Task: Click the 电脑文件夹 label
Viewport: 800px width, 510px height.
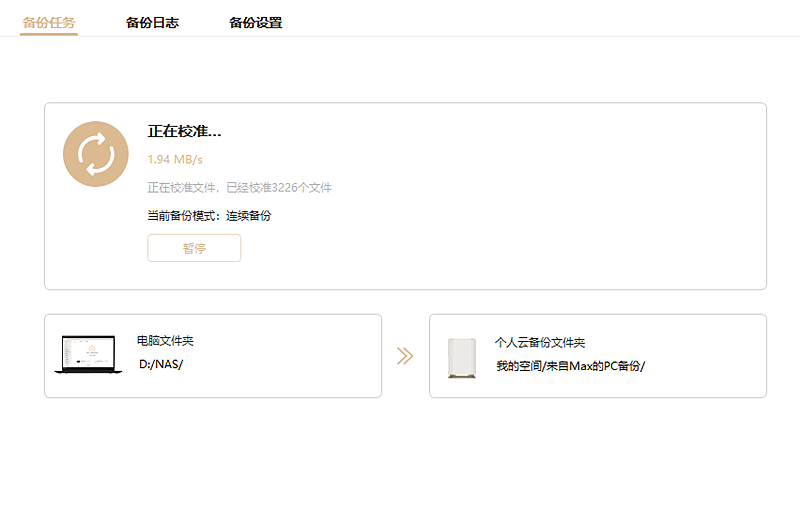Action: pos(165,341)
